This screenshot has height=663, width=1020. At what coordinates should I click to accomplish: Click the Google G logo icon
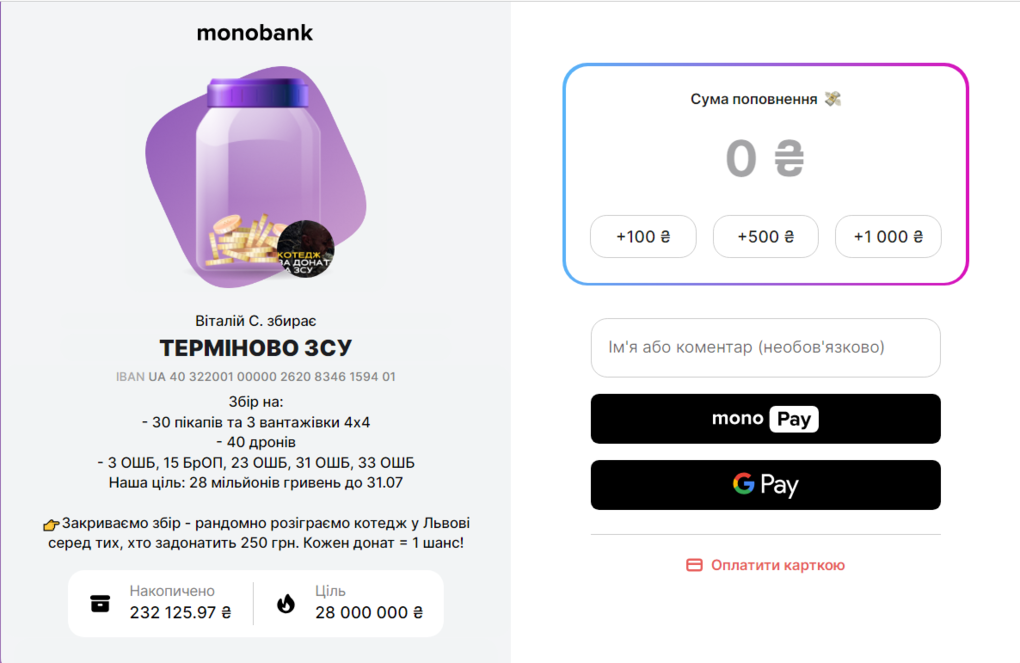click(x=743, y=485)
